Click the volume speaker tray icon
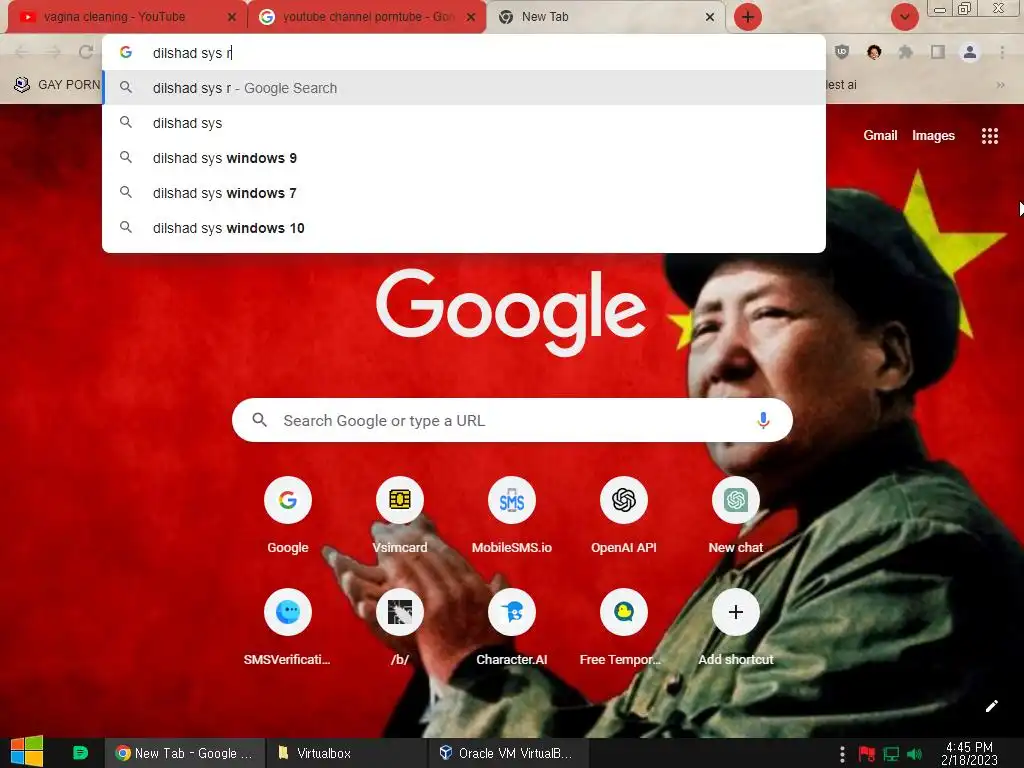1024x768 pixels. pyautogui.click(x=914, y=754)
